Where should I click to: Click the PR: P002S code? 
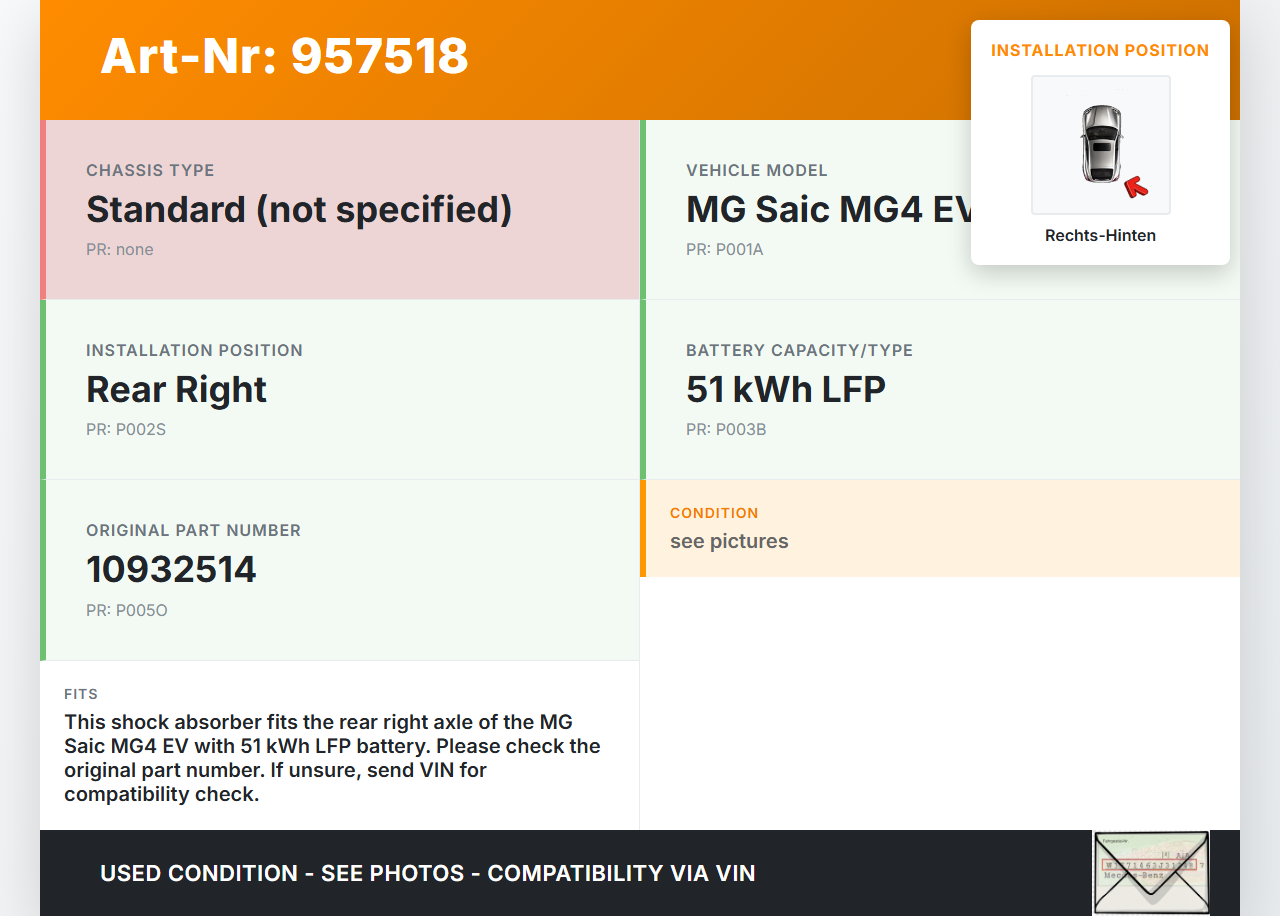coord(126,430)
